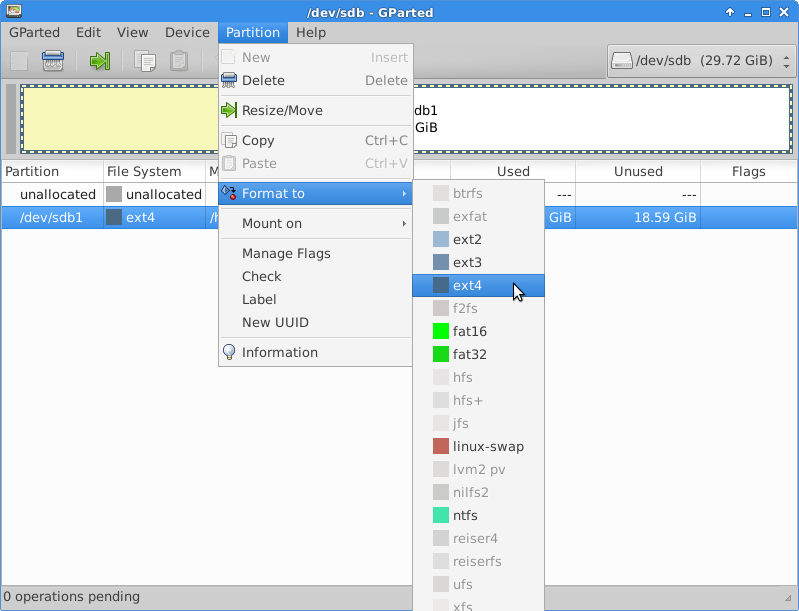The width and height of the screenshot is (799, 611).
Task: Open the /dev/sdb device selector dropdown
Action: (702, 61)
